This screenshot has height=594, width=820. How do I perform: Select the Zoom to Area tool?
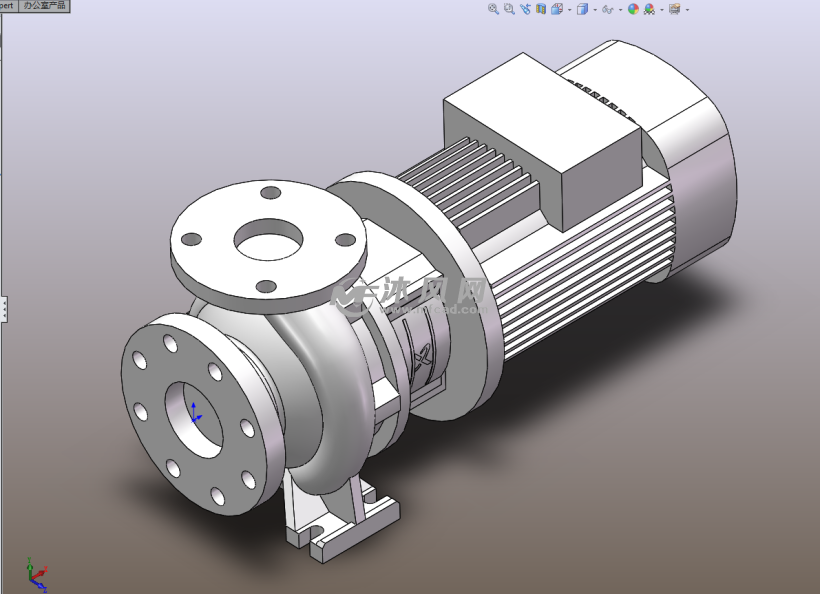(509, 9)
